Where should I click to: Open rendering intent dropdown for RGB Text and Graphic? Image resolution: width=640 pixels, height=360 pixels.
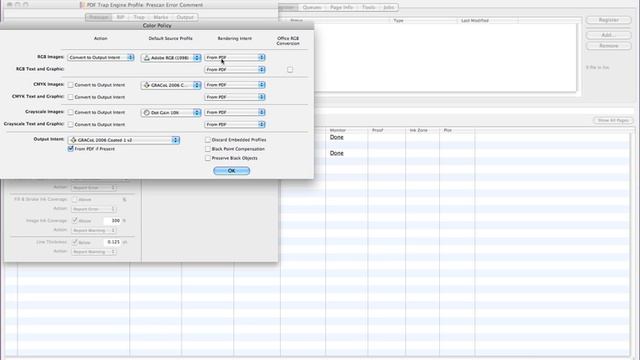[235, 70]
